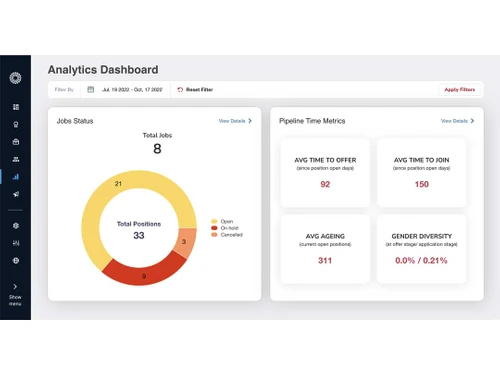
Task: Click the orange Cancelled segment labeled 3
Action: (184, 242)
